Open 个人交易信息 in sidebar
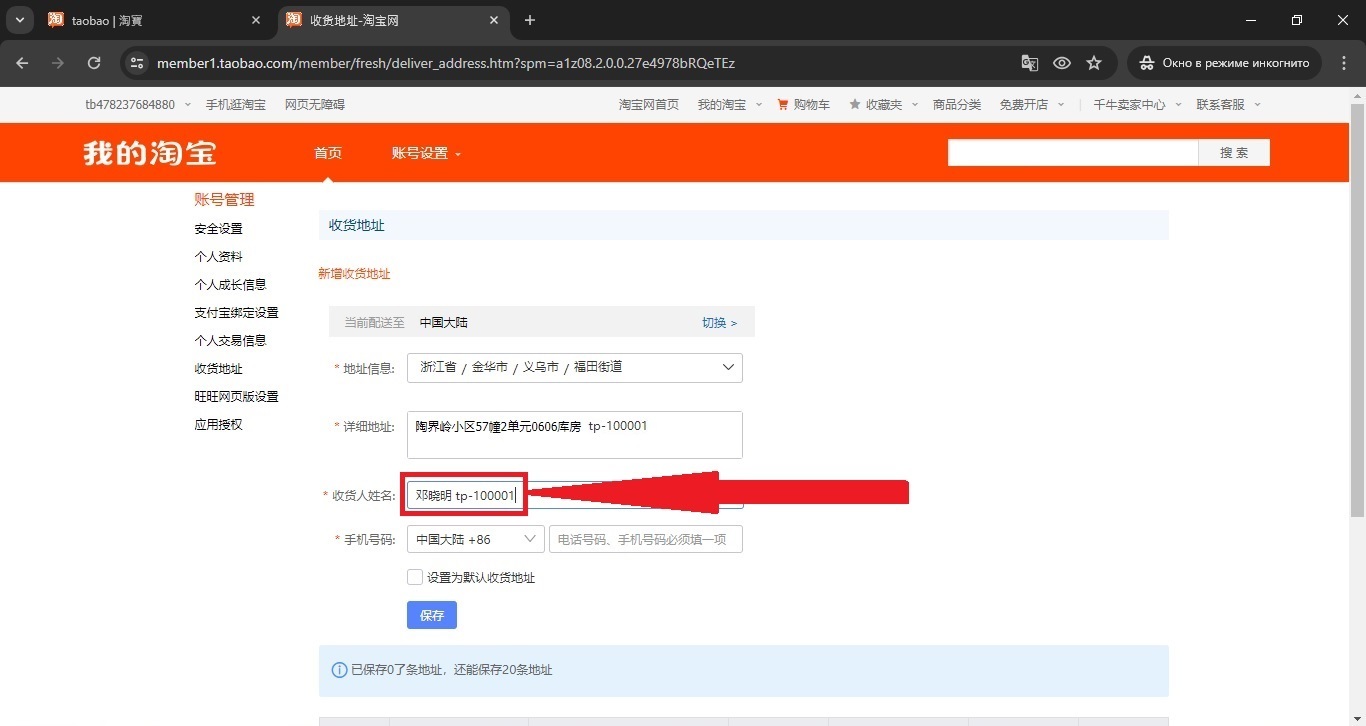Viewport: 1366px width, 726px height. pos(230,341)
